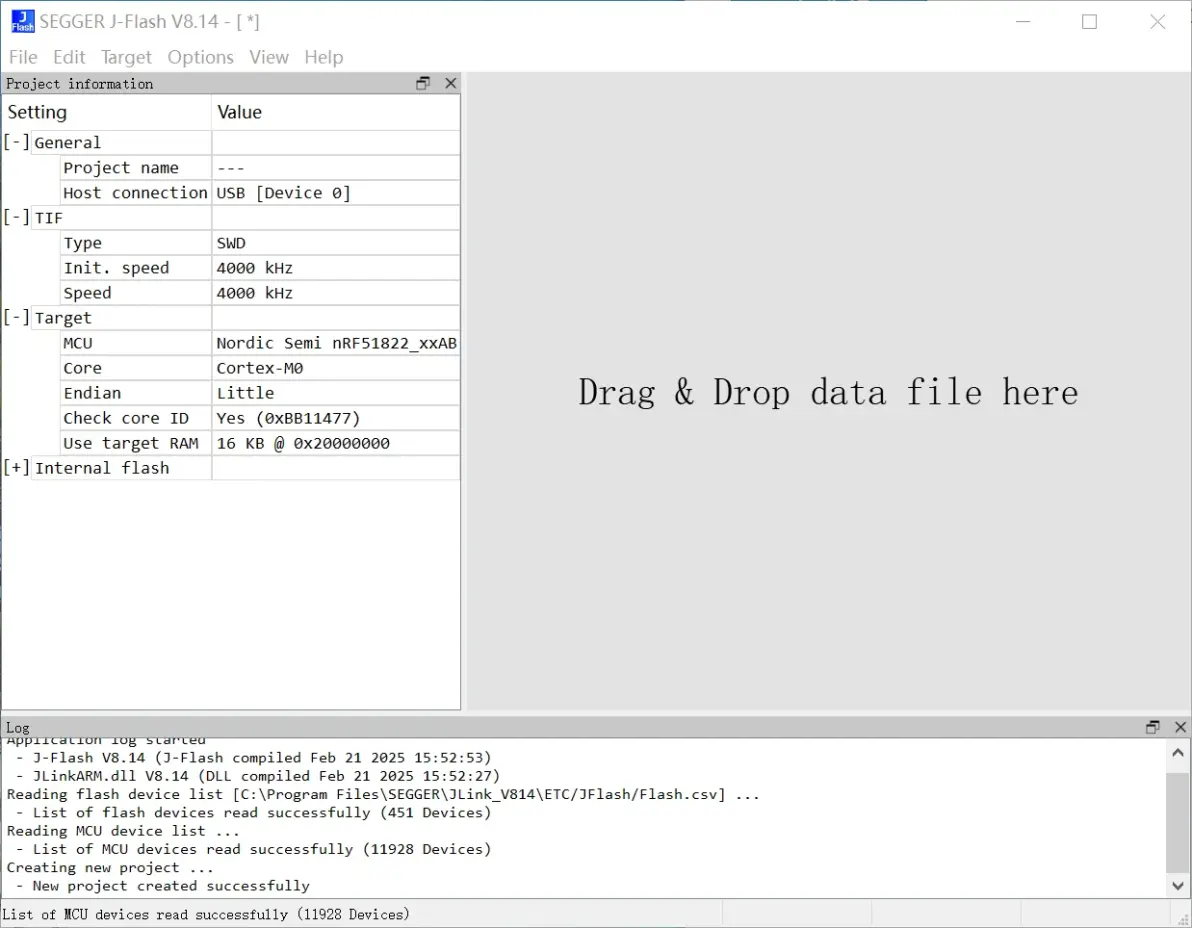Viewport: 1192px width, 928px height.
Task: Click the Cortex-M0 value
Action: (x=260, y=369)
